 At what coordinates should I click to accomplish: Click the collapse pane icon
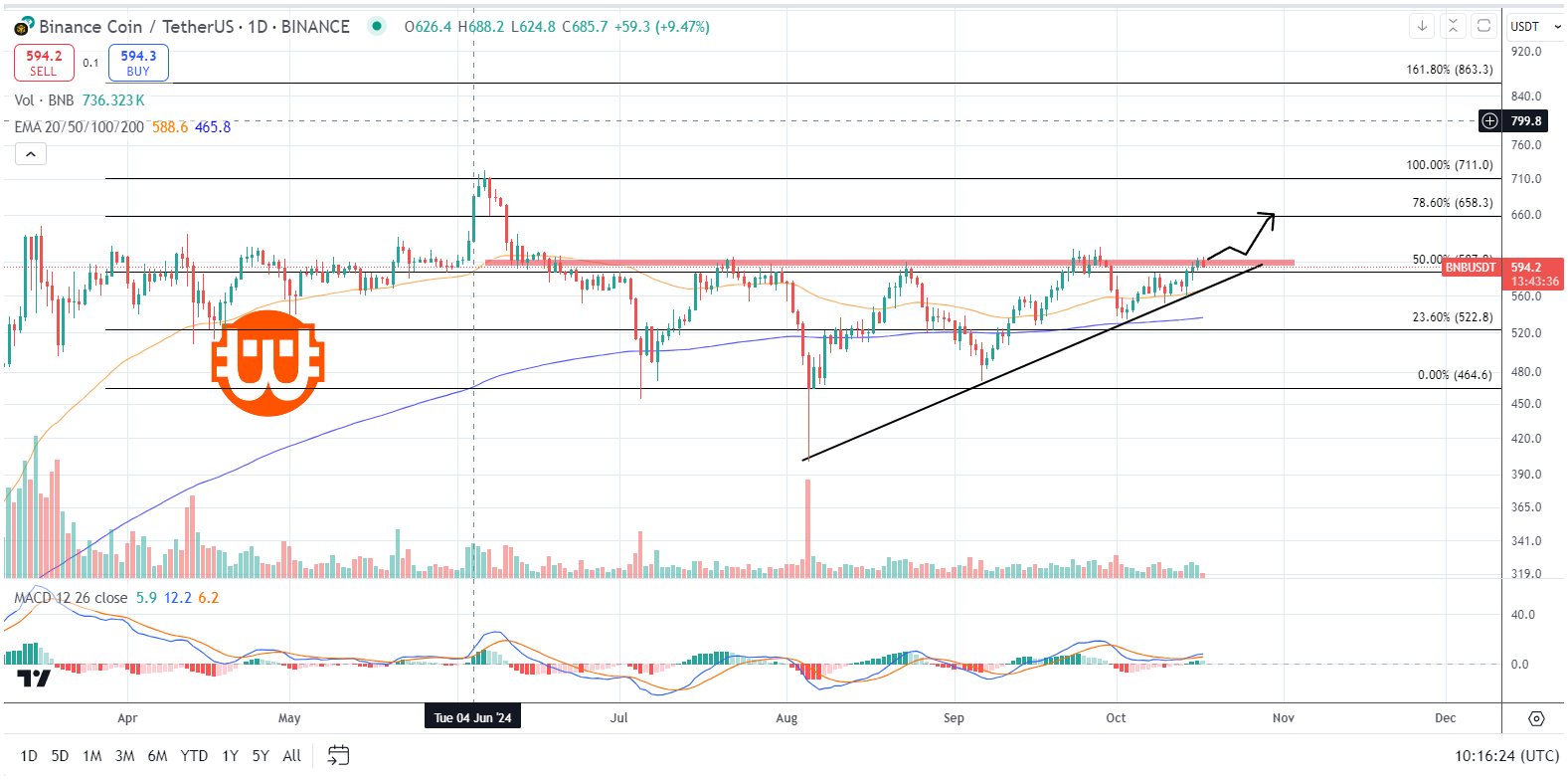point(1453,26)
